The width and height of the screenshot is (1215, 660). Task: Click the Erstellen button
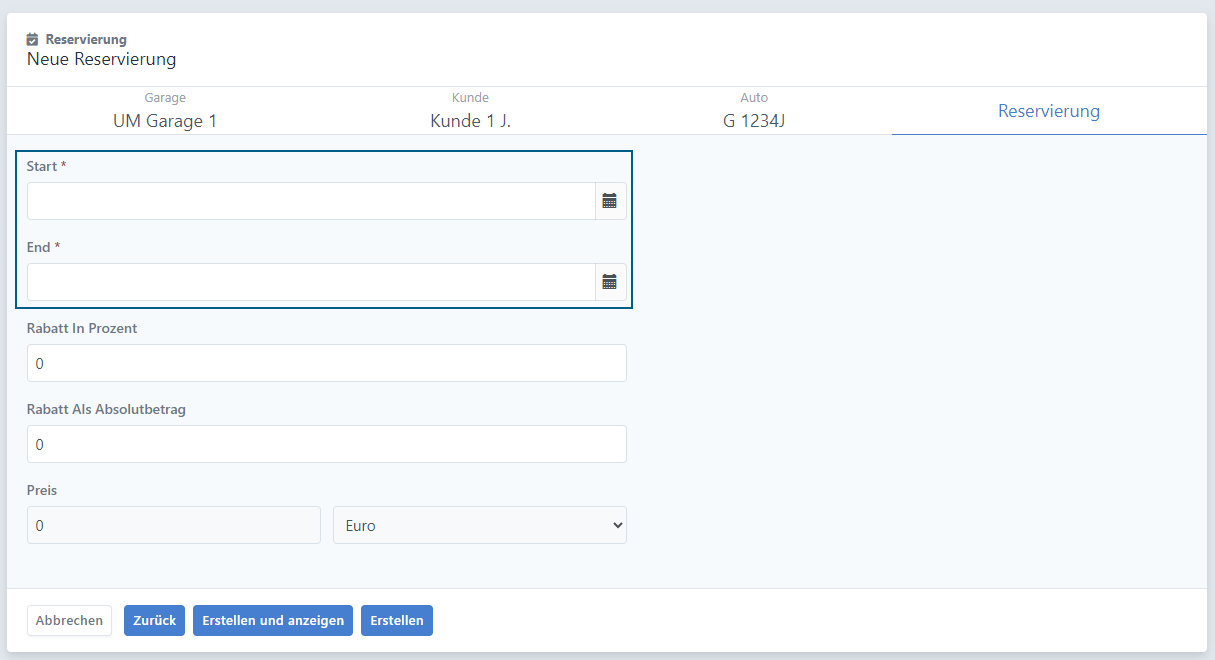coord(397,620)
